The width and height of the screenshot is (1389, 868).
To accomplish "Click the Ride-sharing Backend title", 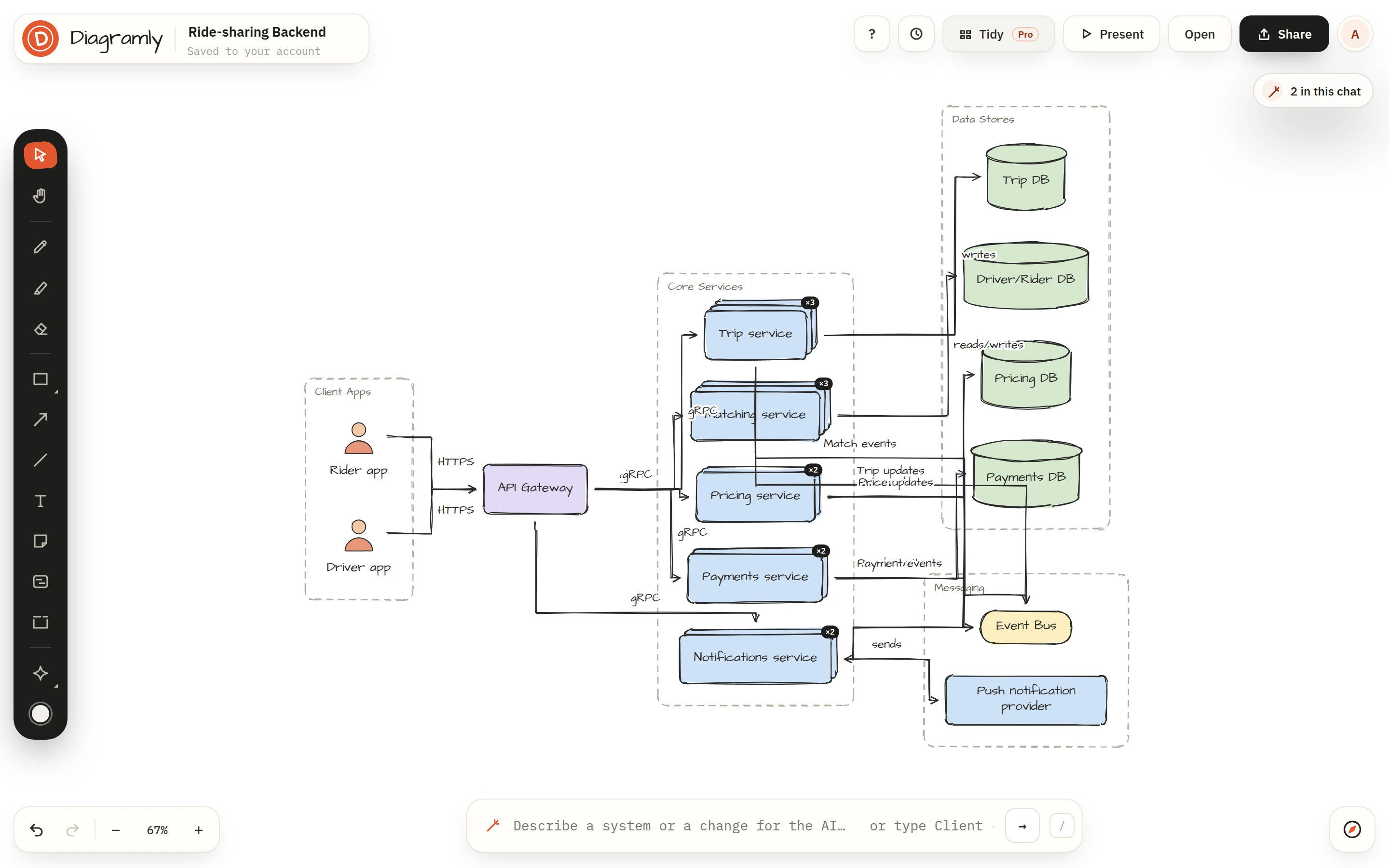I will click(x=257, y=32).
